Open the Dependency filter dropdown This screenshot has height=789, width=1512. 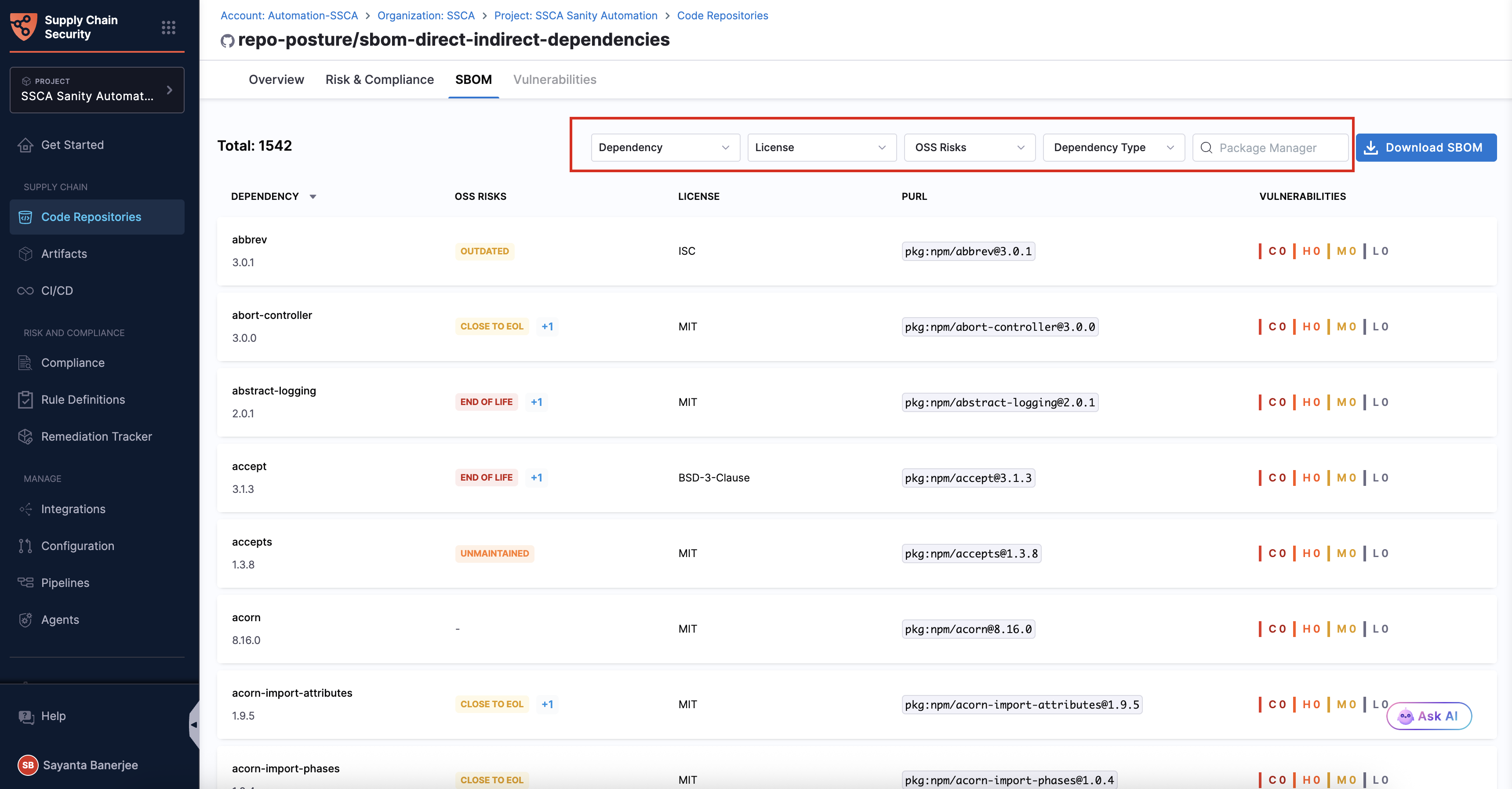(665, 147)
